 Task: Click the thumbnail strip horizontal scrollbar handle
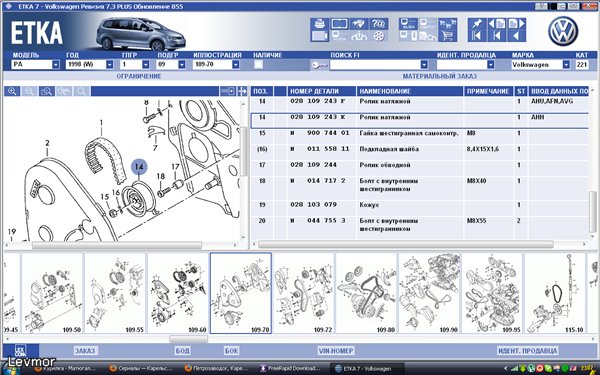pyautogui.click(x=188, y=339)
